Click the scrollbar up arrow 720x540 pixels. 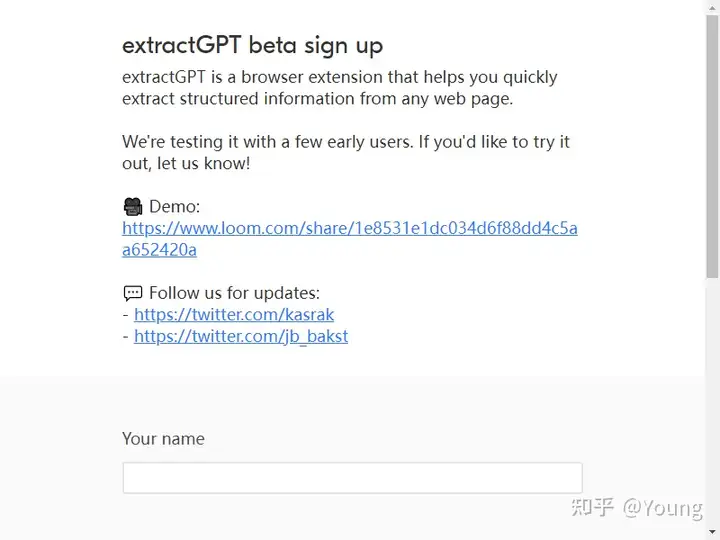click(x=712, y=6)
